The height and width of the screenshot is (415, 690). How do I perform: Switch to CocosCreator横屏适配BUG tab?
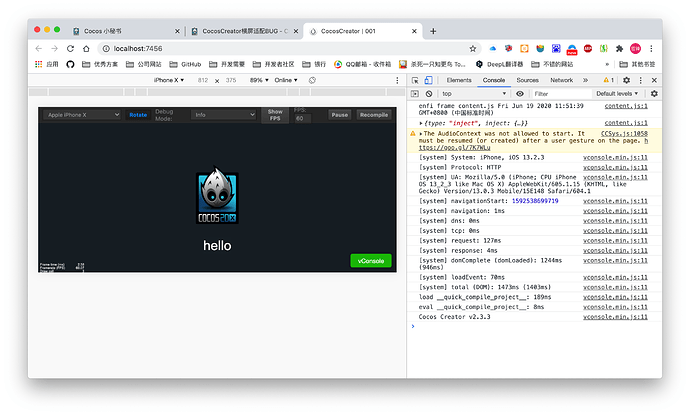[x=243, y=31]
